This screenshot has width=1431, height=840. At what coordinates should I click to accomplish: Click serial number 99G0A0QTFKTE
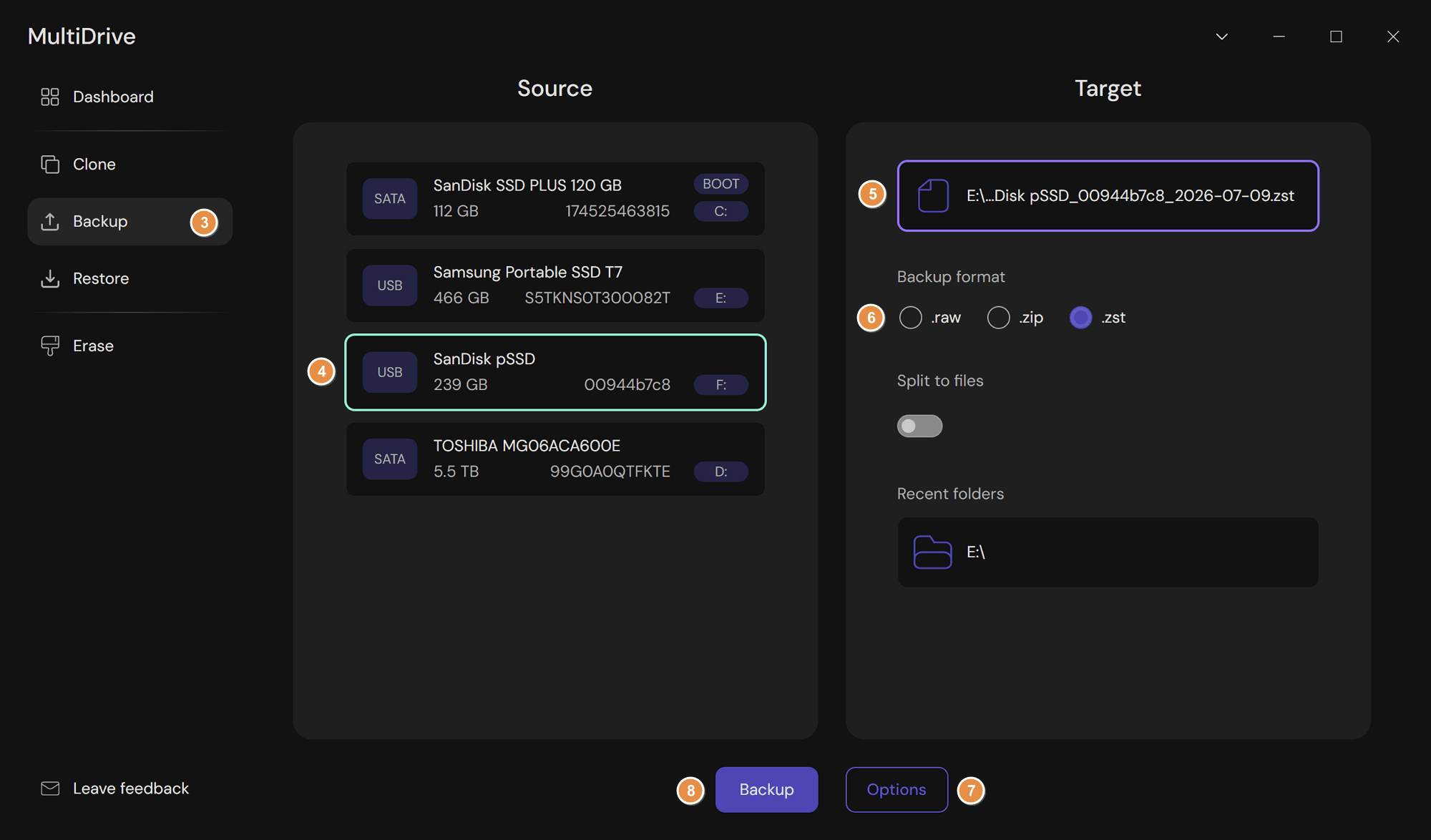610,472
